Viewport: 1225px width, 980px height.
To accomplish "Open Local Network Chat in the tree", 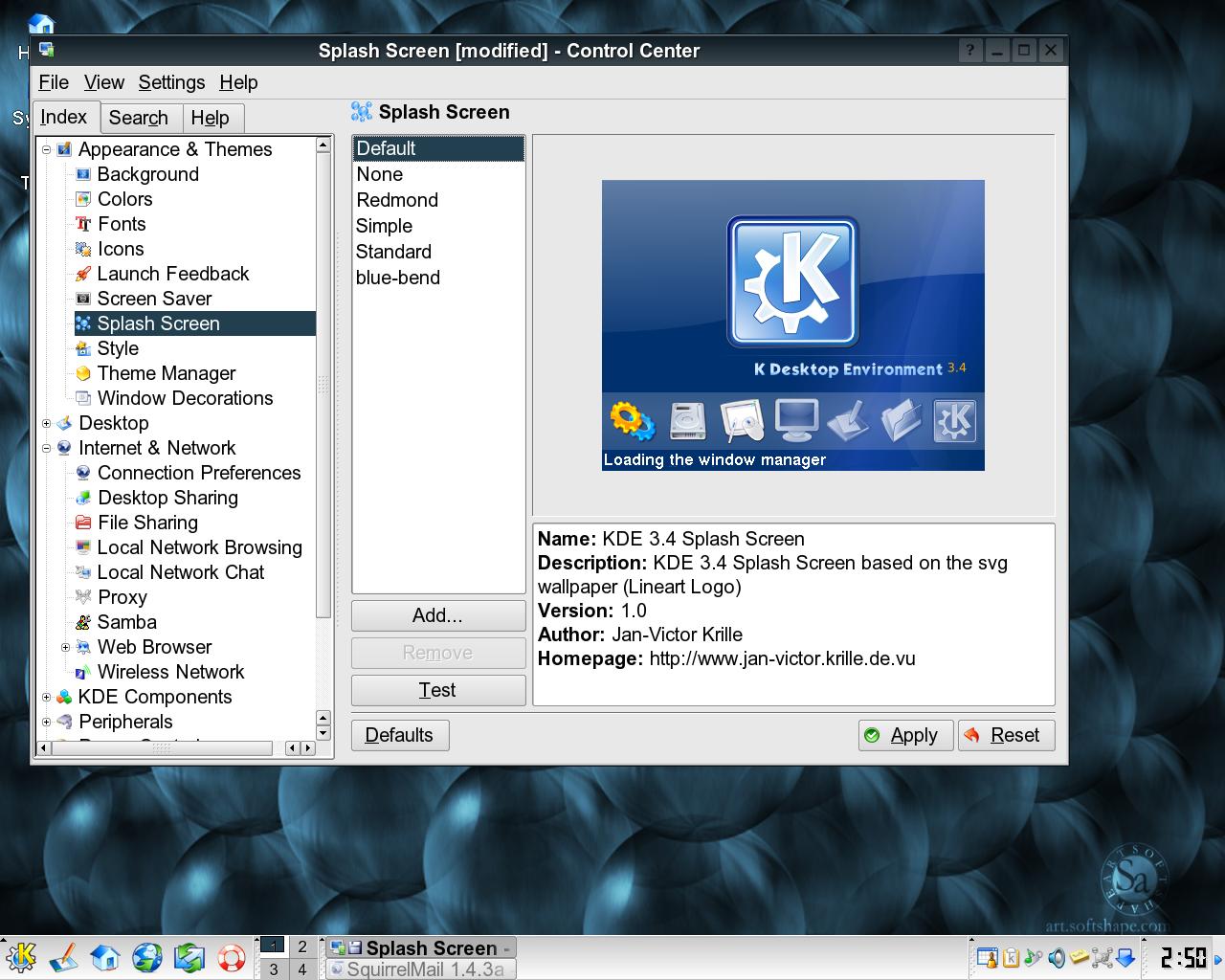I will click(x=180, y=572).
